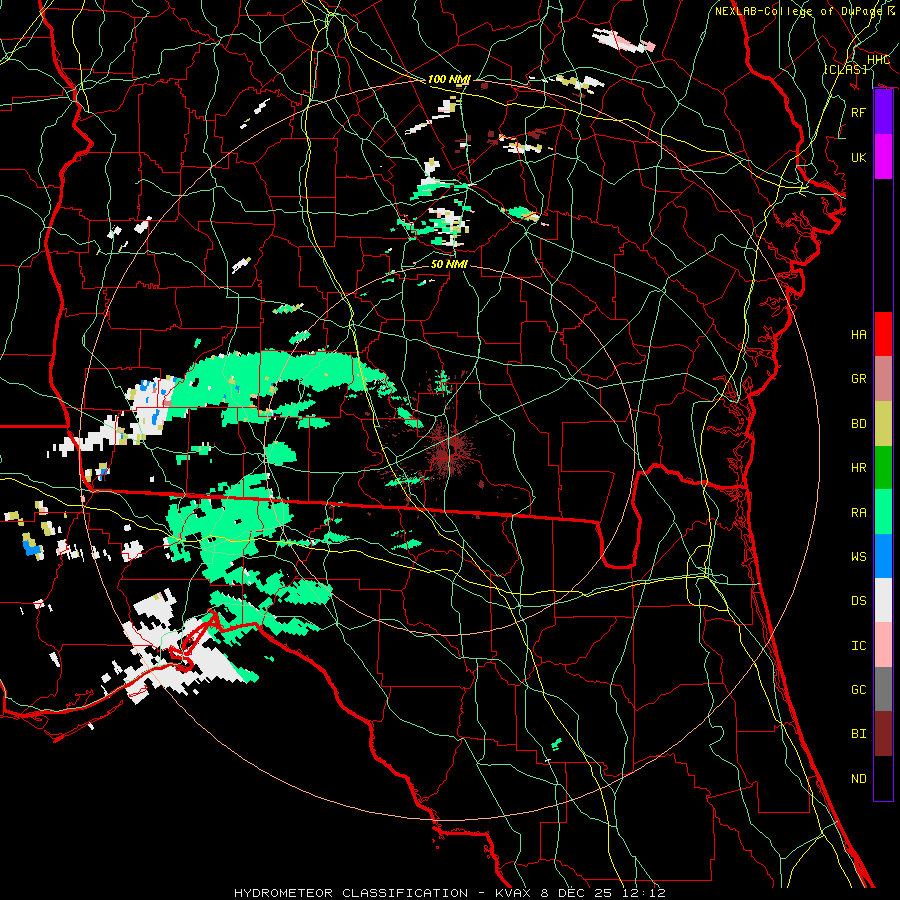Click the Hydrometeor Classification KVAX title text
Screen dimensions: 900x900
(x=449, y=893)
